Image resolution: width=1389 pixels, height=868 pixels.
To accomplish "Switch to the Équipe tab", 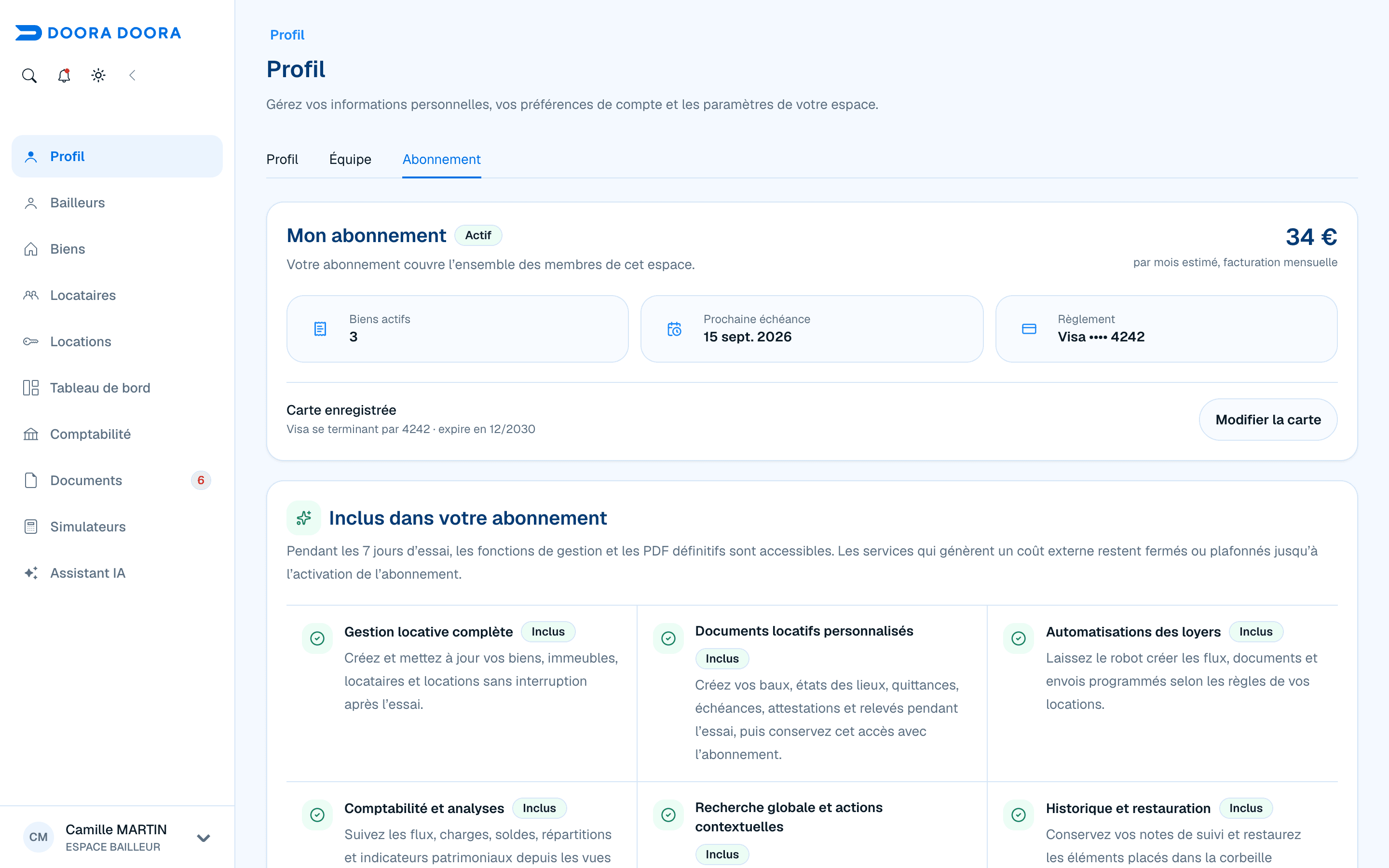I will [350, 159].
